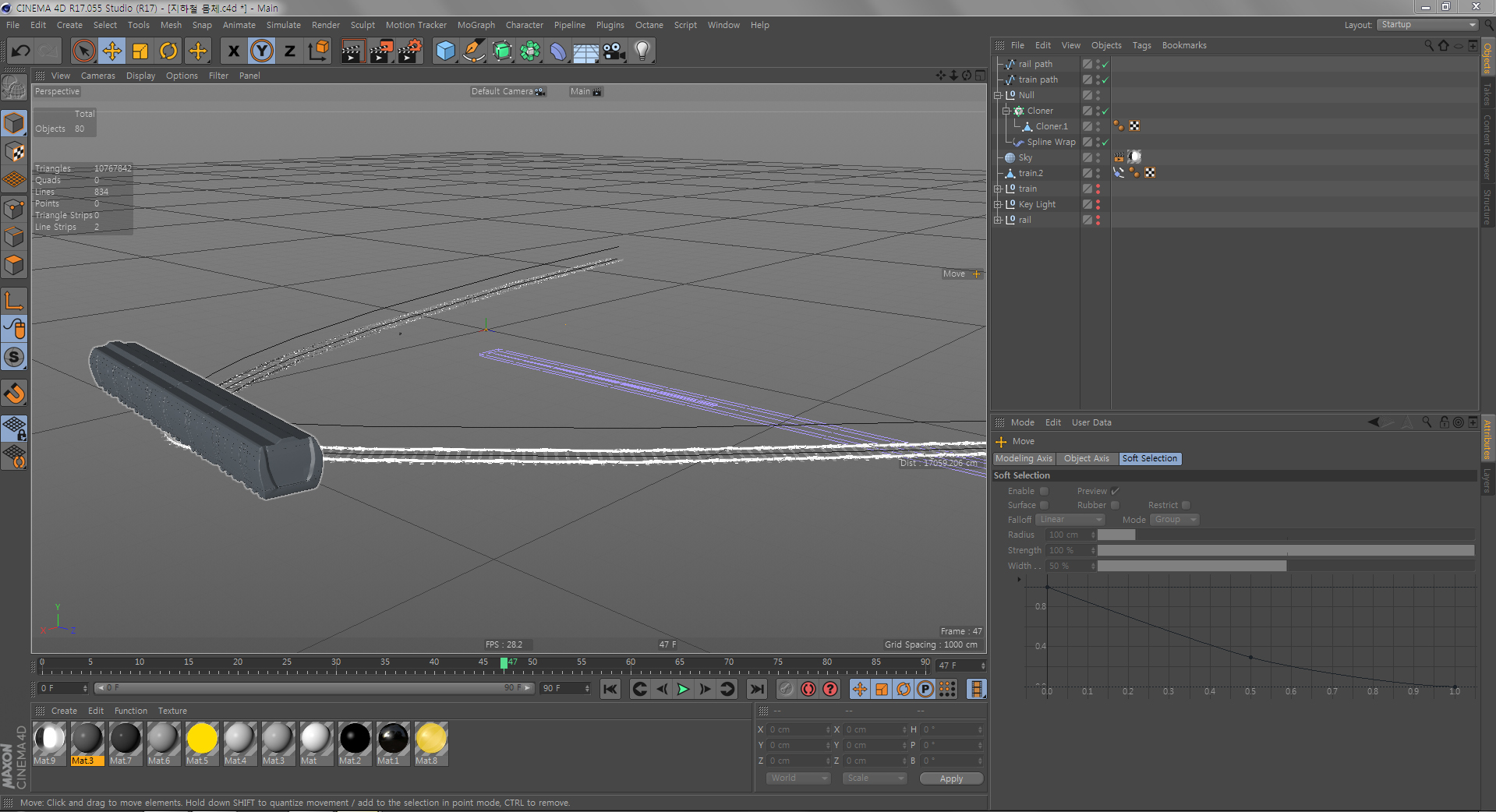Screen dimensions: 1496x812
Task: Render to Picture Viewer
Action: 381,51
